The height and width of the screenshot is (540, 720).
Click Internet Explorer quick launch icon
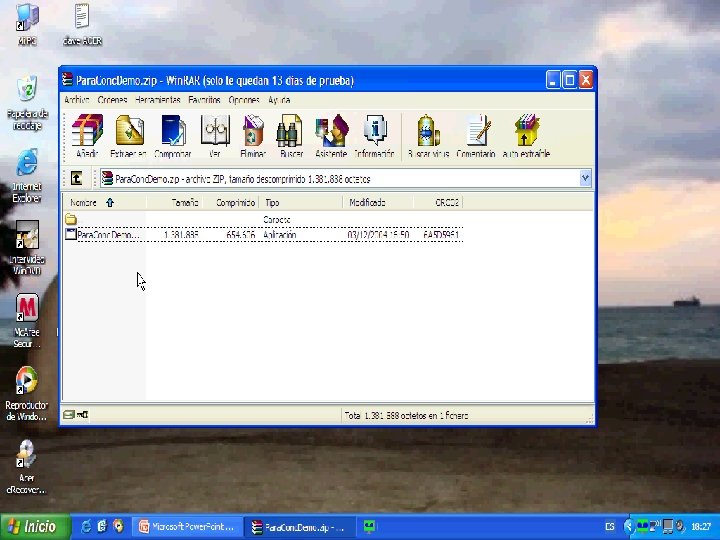[86, 526]
